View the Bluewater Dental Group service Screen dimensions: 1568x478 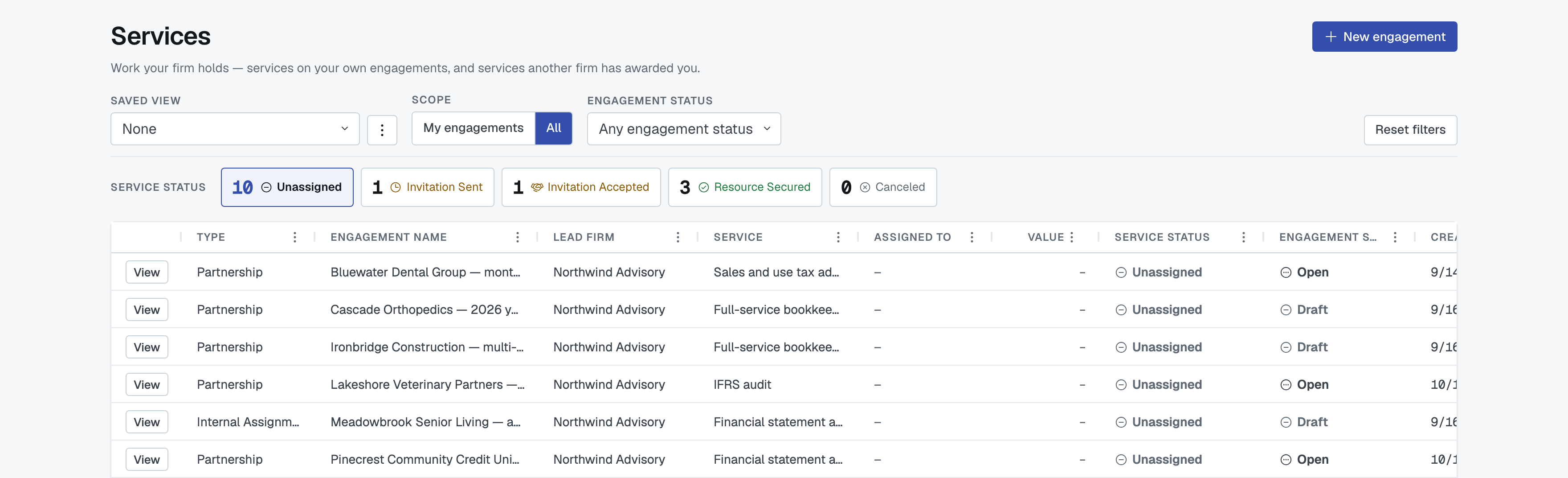(147, 272)
